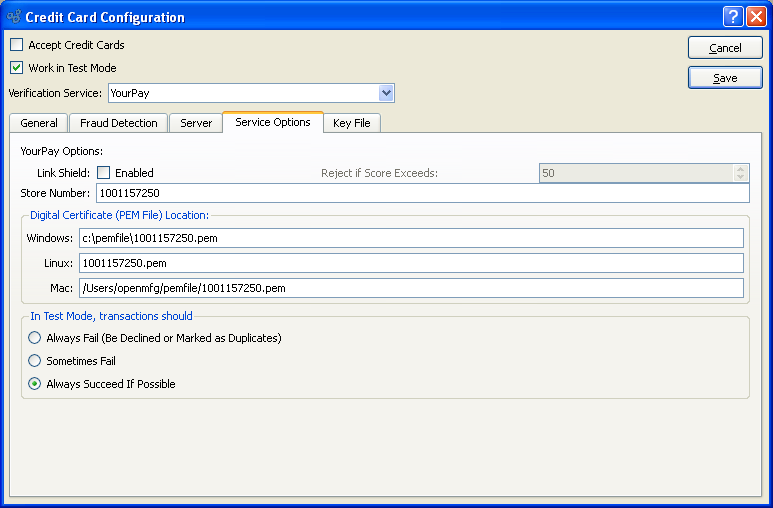Image resolution: width=773 pixels, height=508 pixels.
Task: Enable the Link Shield checkbox
Action: point(104,173)
